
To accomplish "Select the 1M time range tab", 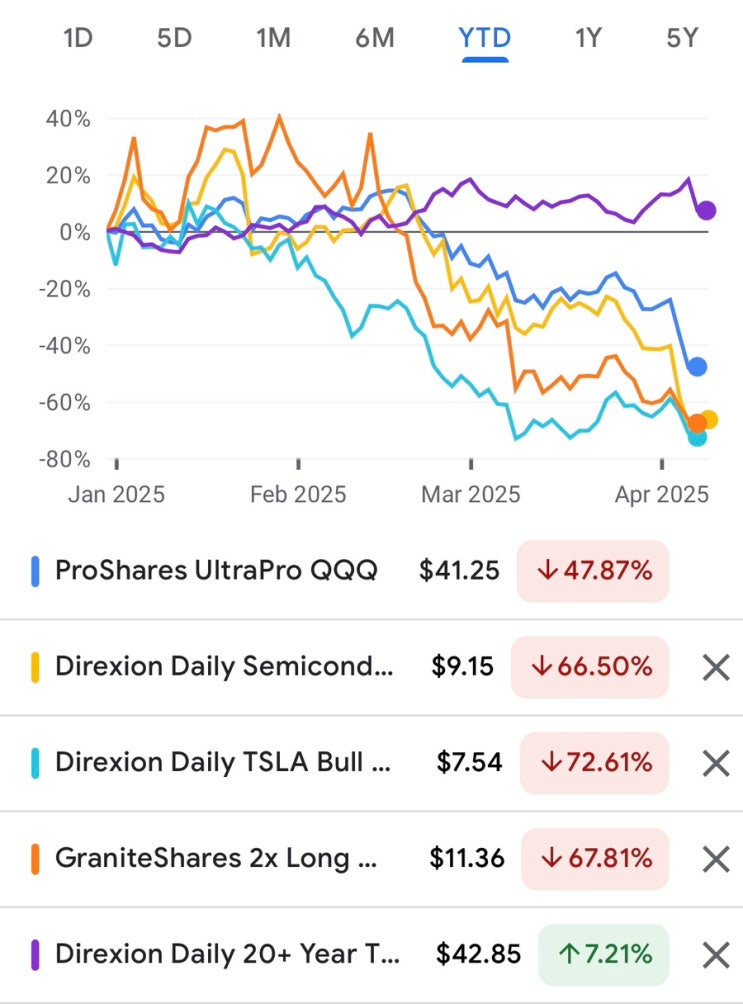I will pyautogui.click(x=273, y=39).
